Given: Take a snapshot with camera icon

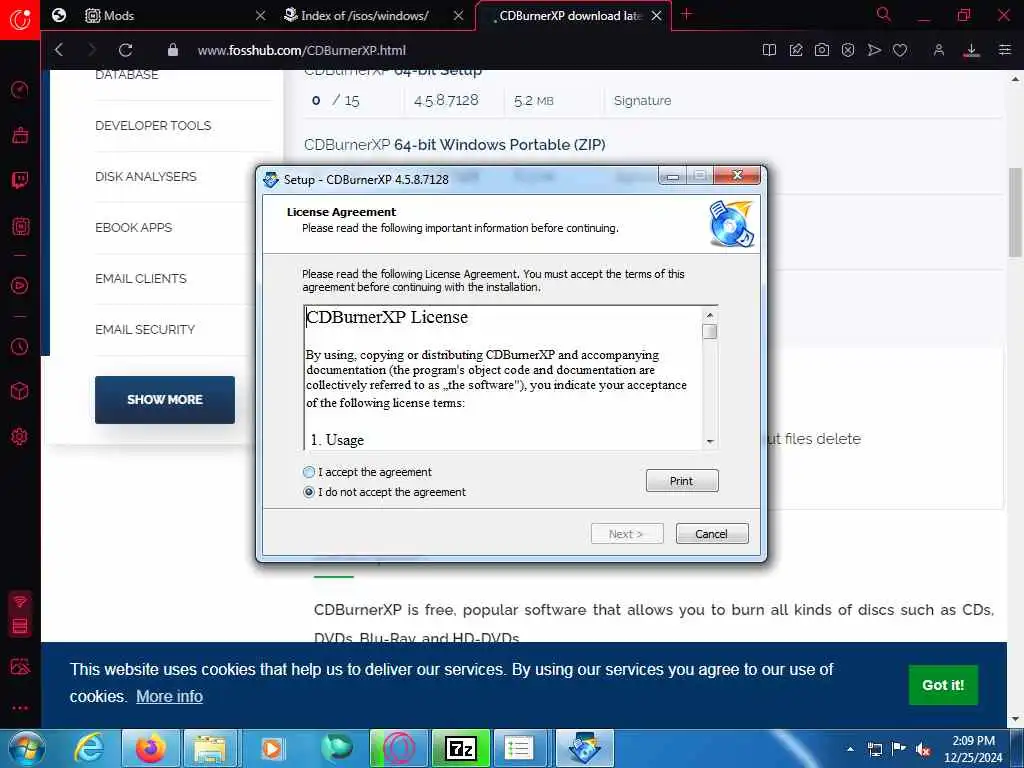Looking at the screenshot, I should [822, 50].
